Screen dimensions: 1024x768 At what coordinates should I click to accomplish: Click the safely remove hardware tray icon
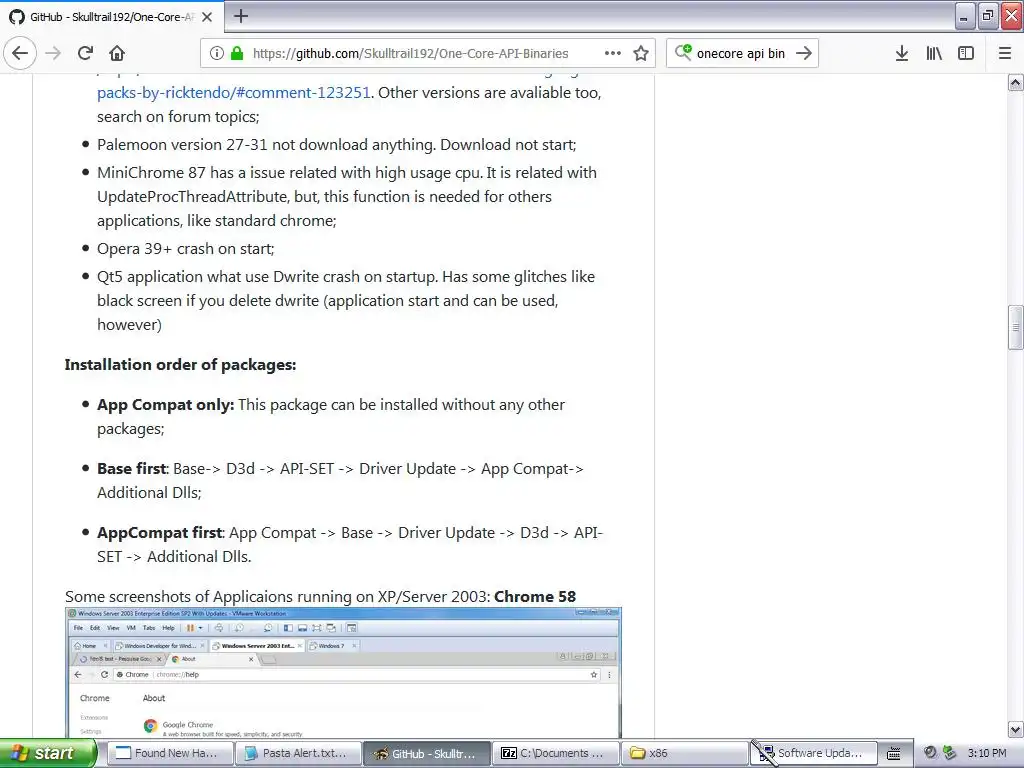pos(950,753)
